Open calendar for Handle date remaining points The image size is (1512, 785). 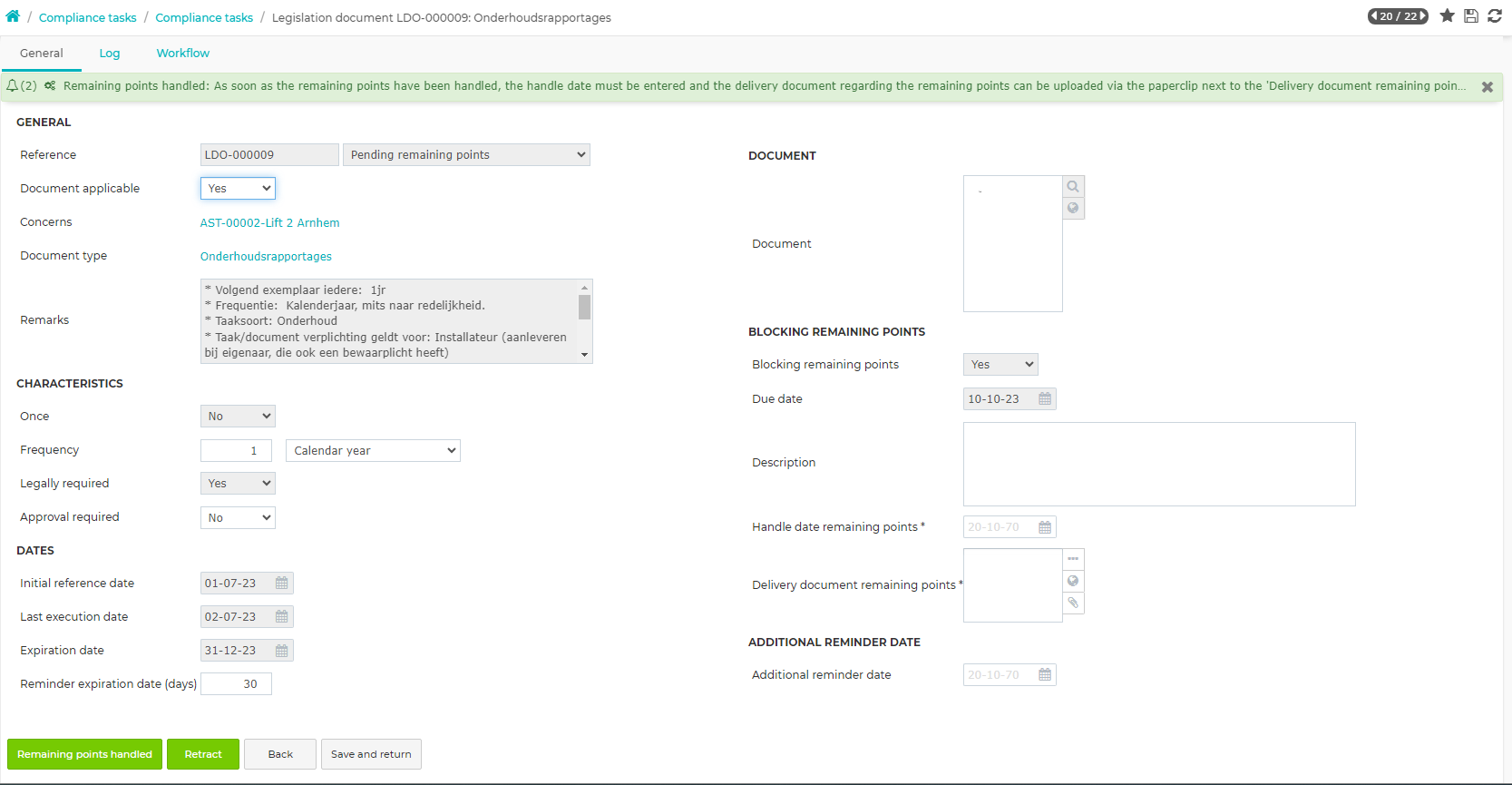pyautogui.click(x=1045, y=527)
